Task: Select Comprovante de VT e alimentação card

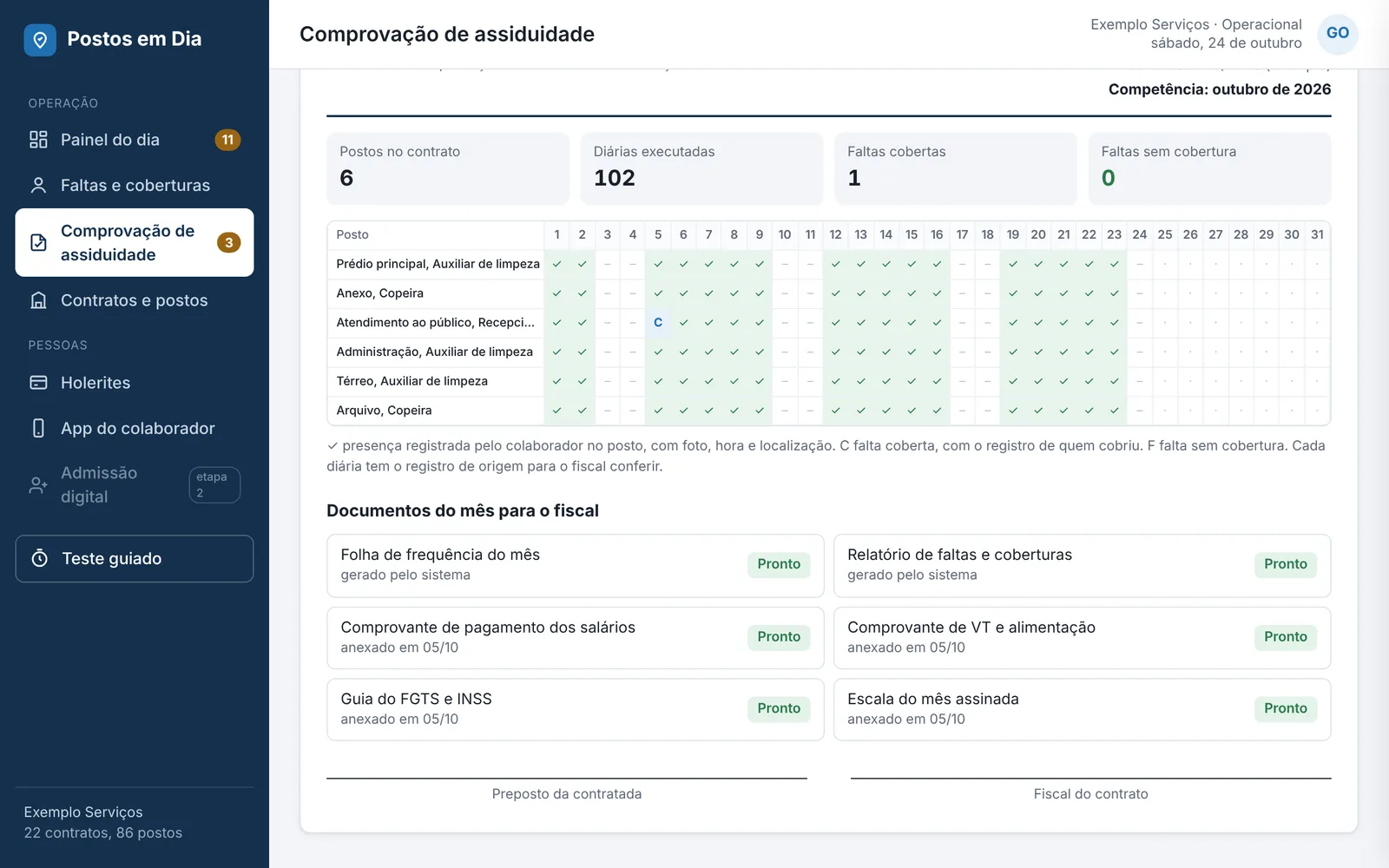Action: coord(1082,637)
